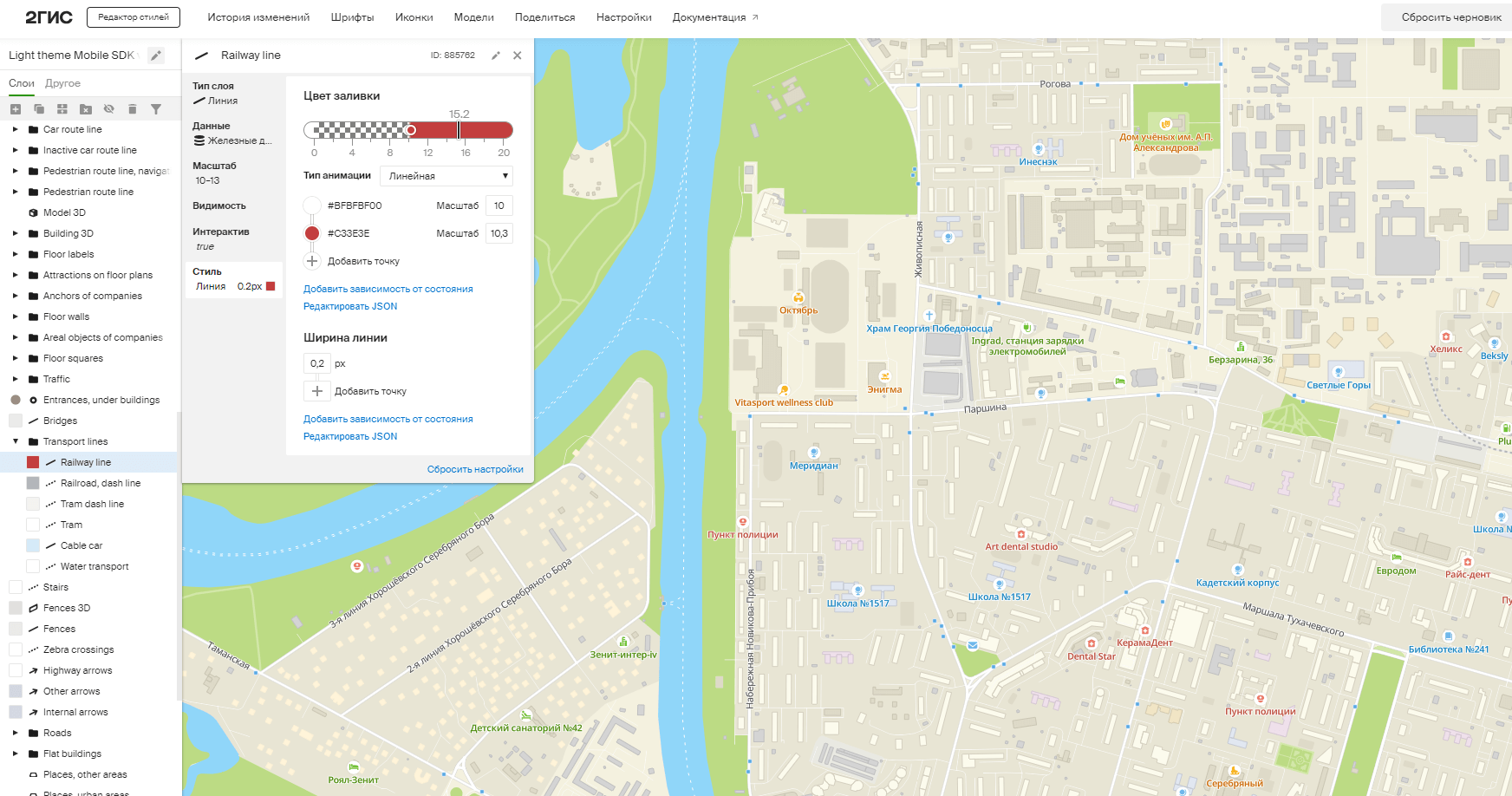Close the Railway line panel
This screenshot has width=1512, height=796.
[518, 55]
